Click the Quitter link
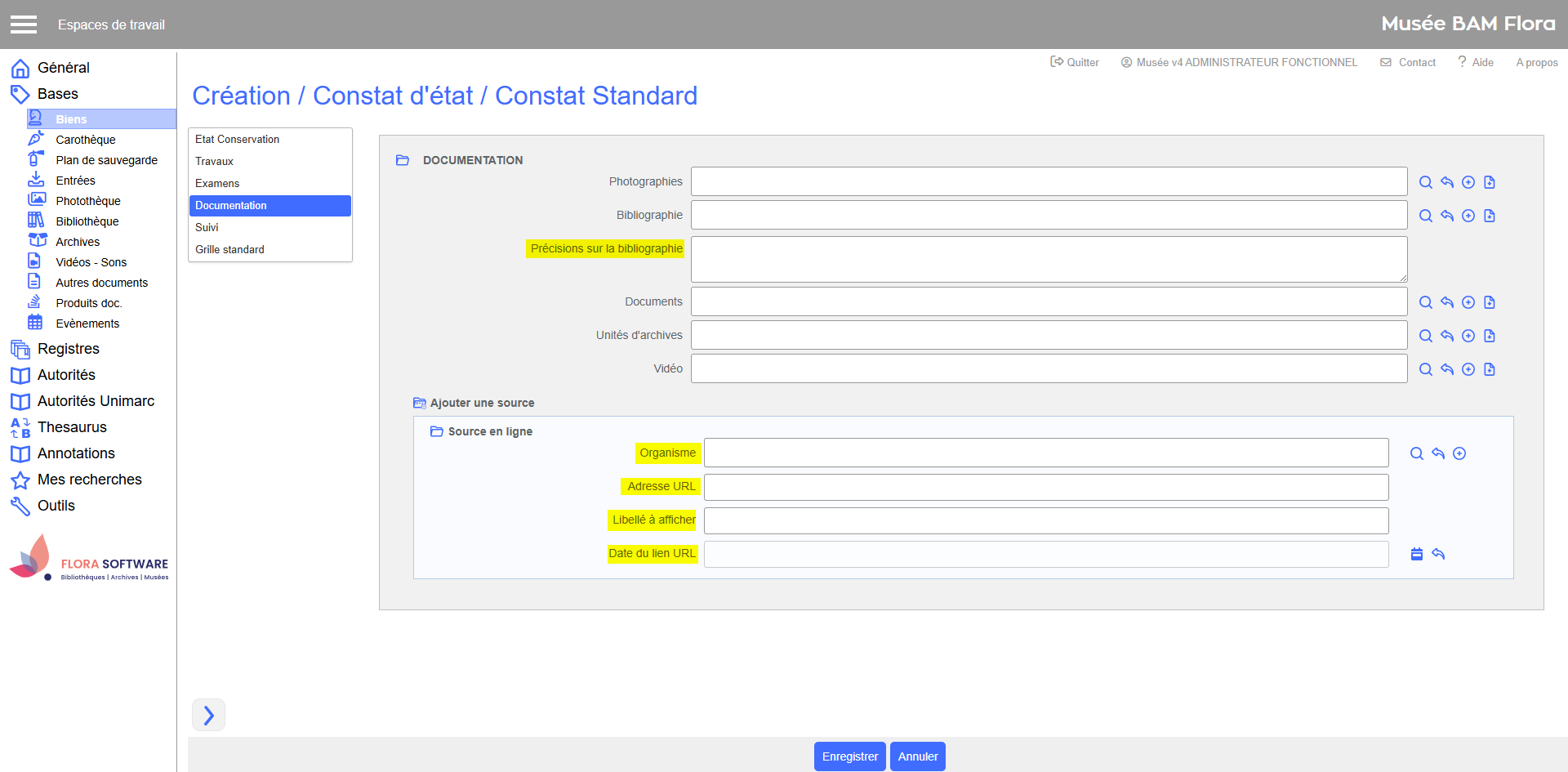The image size is (1568, 772). tap(1075, 62)
